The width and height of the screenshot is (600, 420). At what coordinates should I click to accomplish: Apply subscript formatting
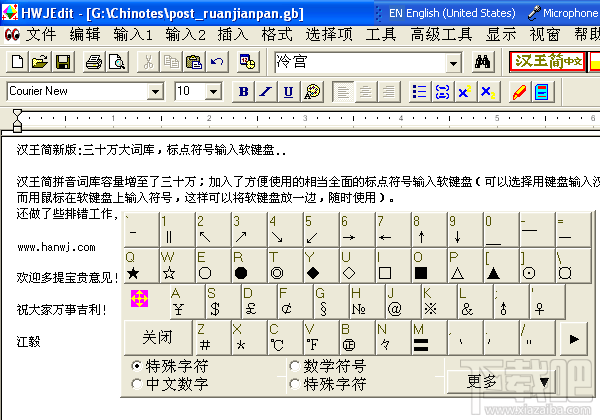(488, 92)
